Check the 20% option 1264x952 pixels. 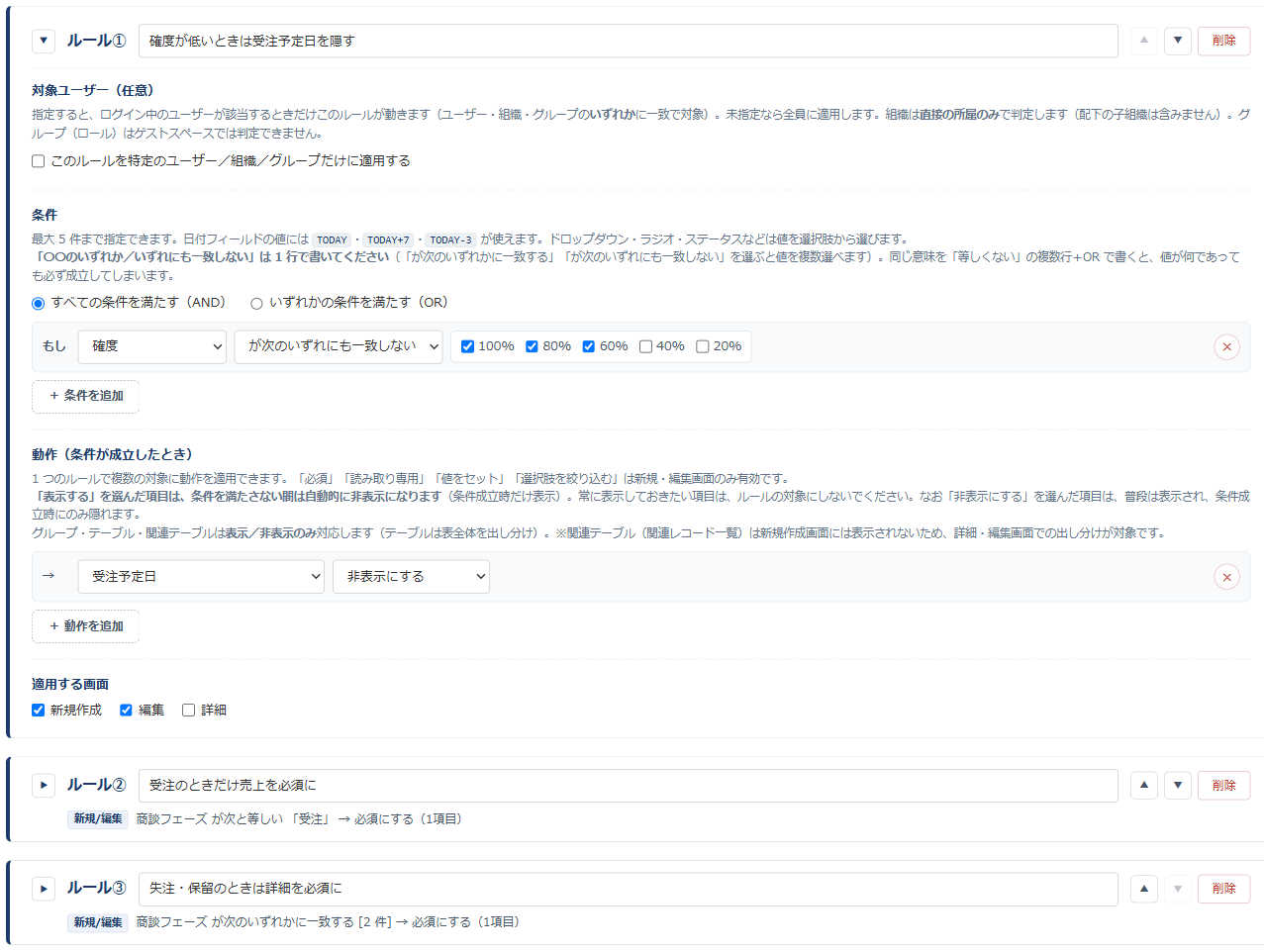coord(703,346)
